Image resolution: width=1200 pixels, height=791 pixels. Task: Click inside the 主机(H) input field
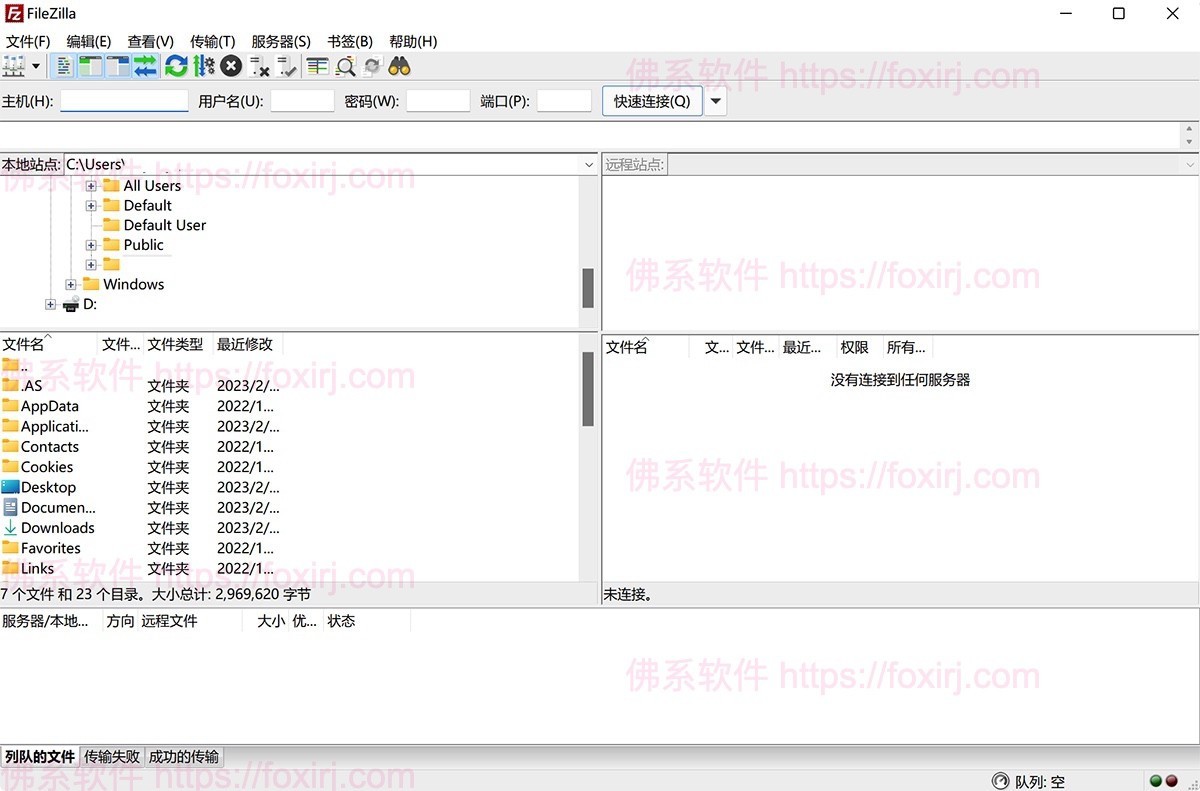tap(123, 100)
